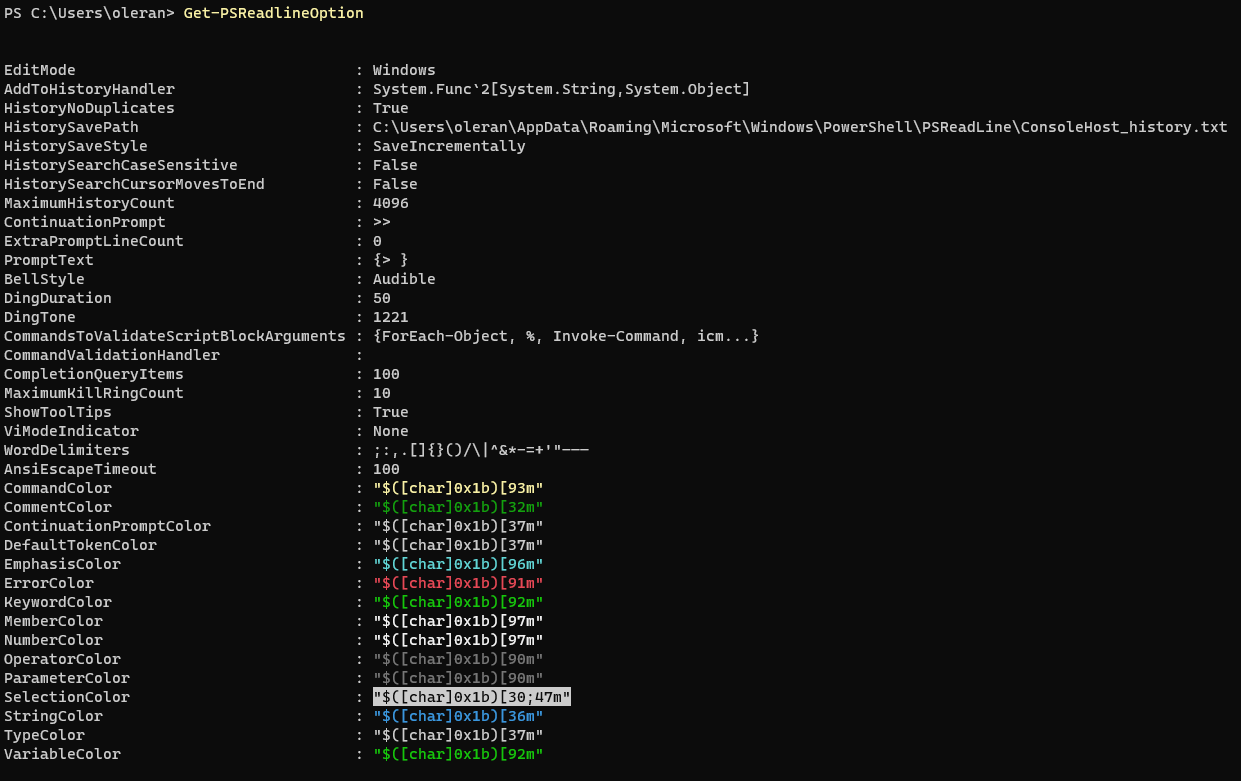Click the Windows value of EditMode

(x=404, y=70)
